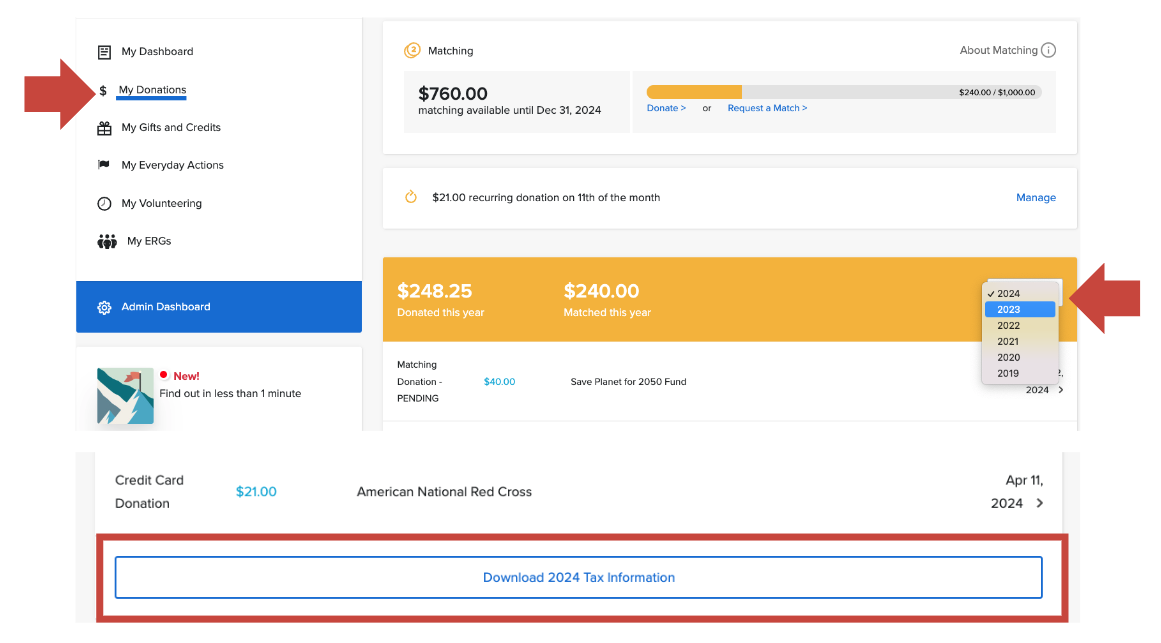Image resolution: width=1161 pixels, height=643 pixels.
Task: Click Download 2024 Tax Information button
Action: point(578,577)
